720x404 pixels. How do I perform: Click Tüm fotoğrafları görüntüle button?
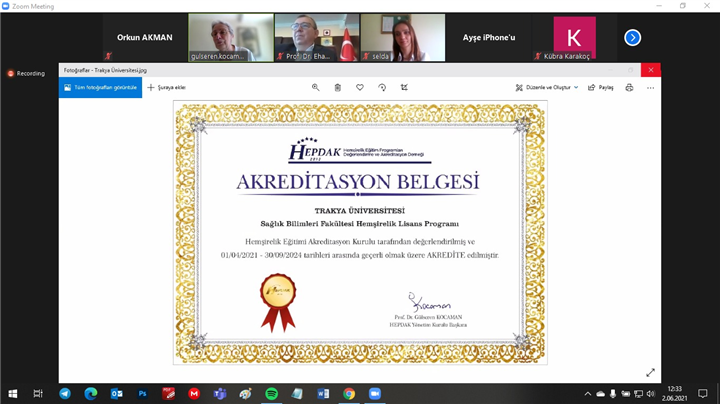(x=100, y=87)
